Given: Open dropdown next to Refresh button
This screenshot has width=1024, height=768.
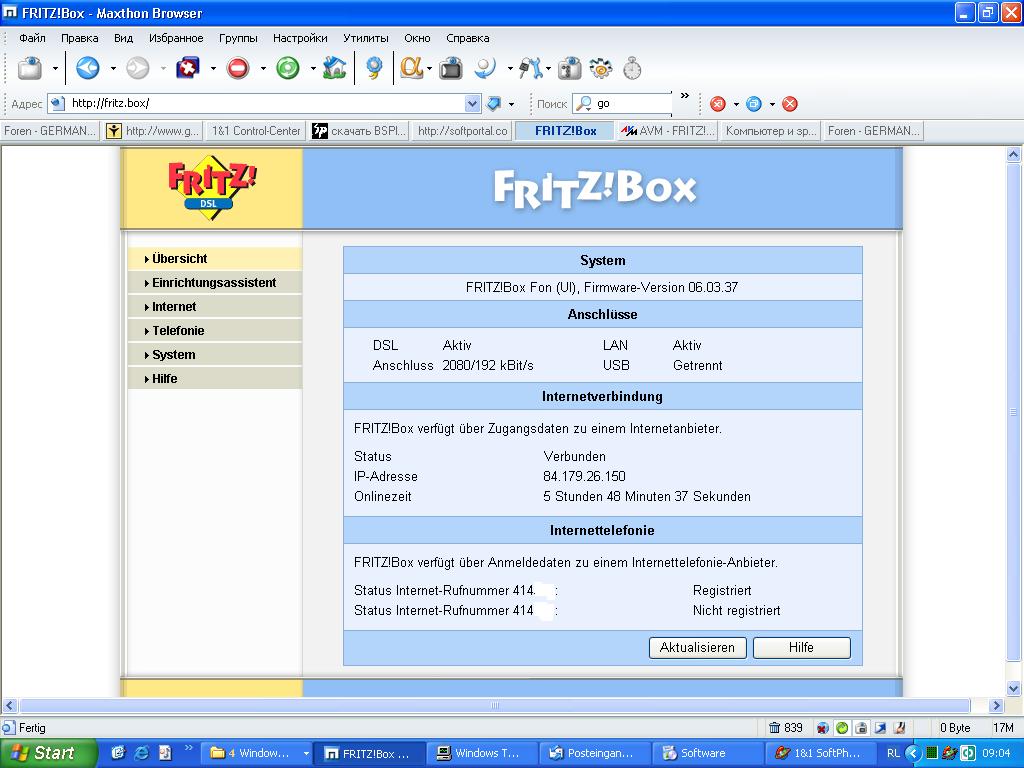Looking at the screenshot, I should pyautogui.click(x=313, y=68).
